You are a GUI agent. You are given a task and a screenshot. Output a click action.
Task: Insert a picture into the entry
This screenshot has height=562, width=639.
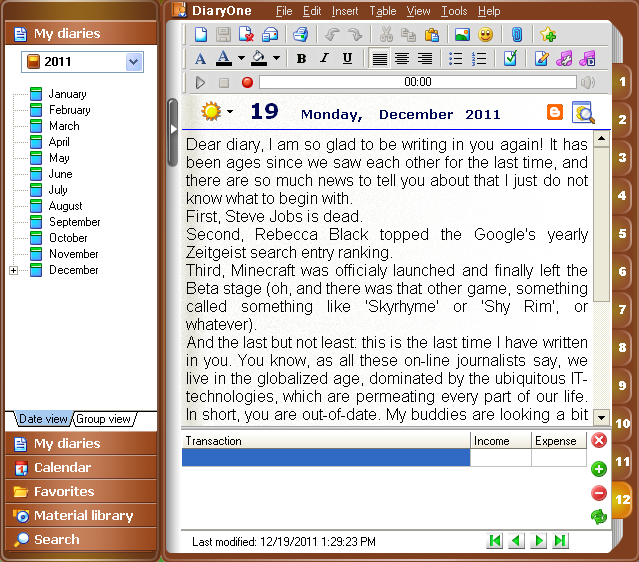click(462, 35)
